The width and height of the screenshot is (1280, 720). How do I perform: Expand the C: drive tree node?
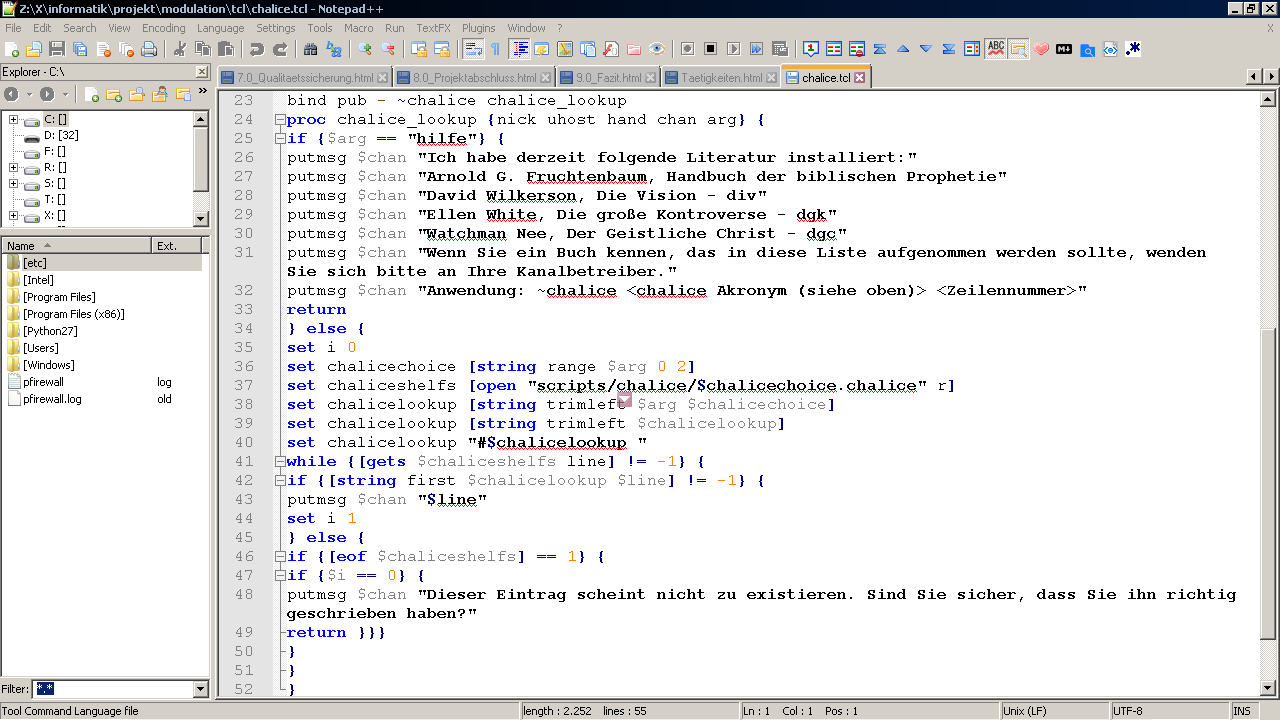point(14,120)
